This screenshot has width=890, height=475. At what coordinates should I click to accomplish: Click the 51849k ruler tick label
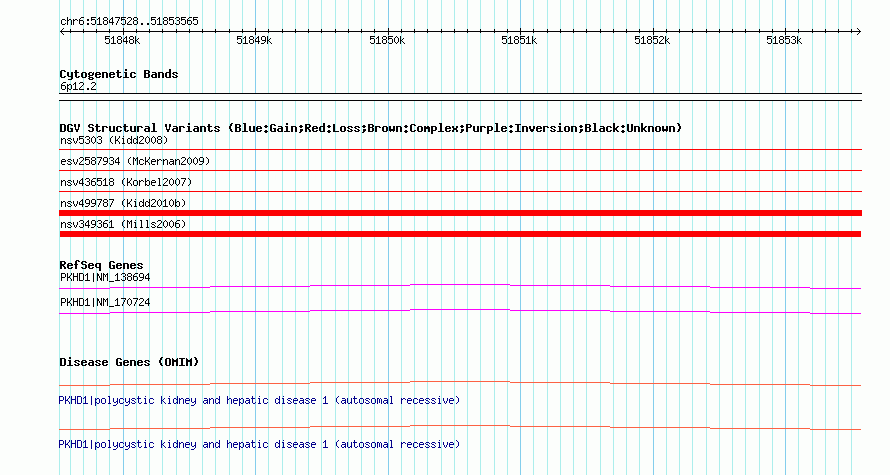(x=254, y=40)
